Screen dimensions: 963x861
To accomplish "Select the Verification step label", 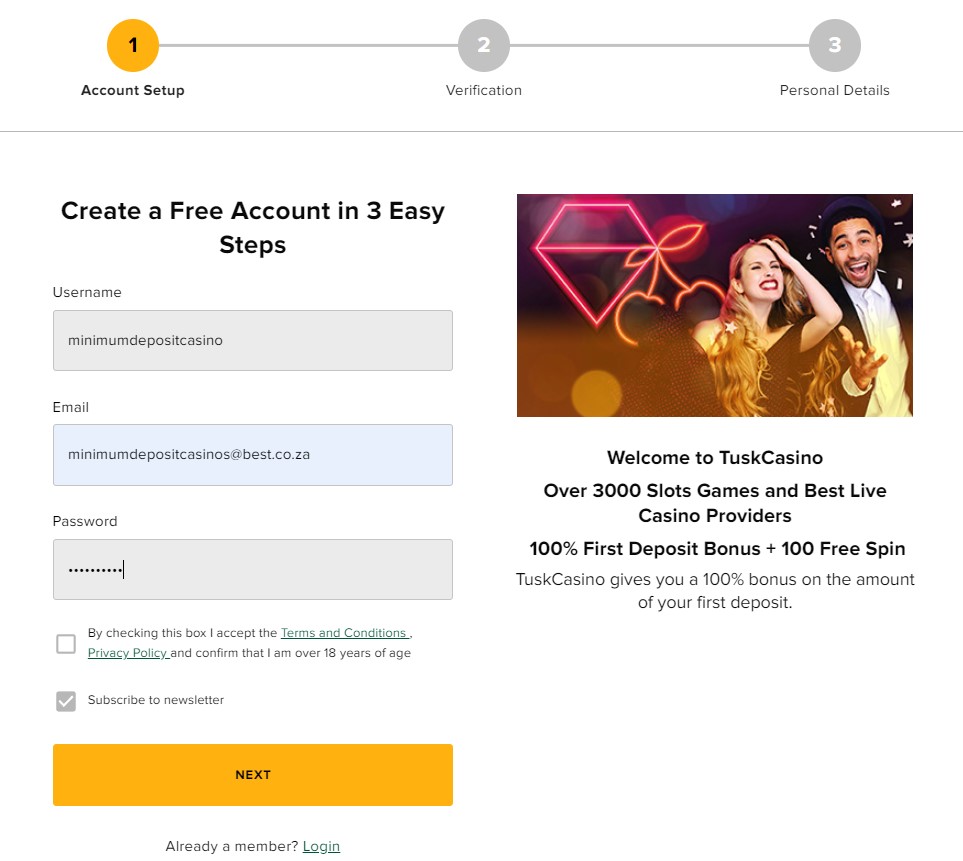I will click(484, 90).
